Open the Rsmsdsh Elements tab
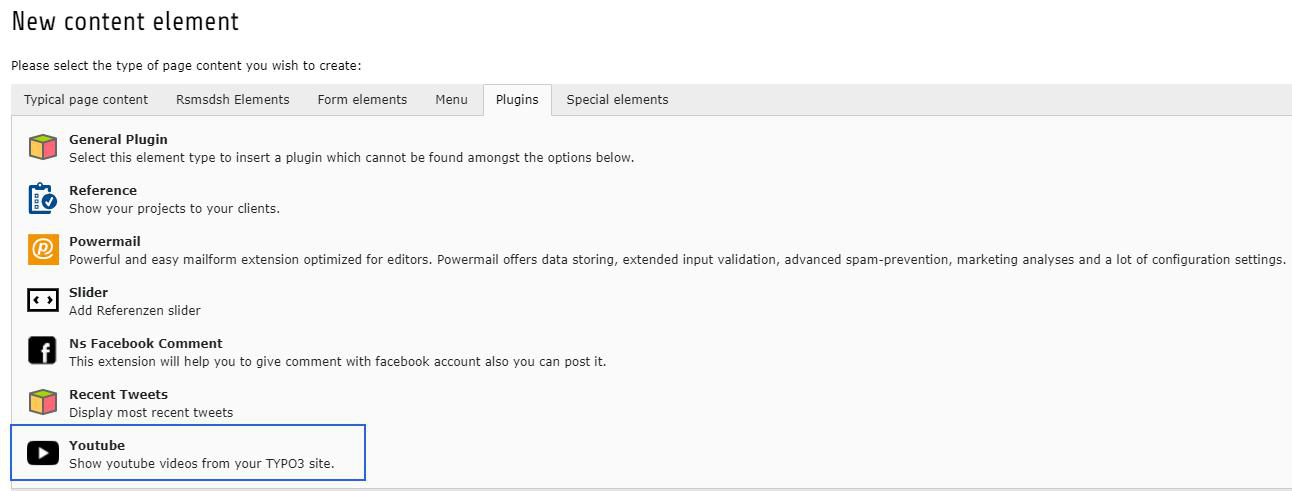Viewport: 1292px width, 491px height. (233, 99)
